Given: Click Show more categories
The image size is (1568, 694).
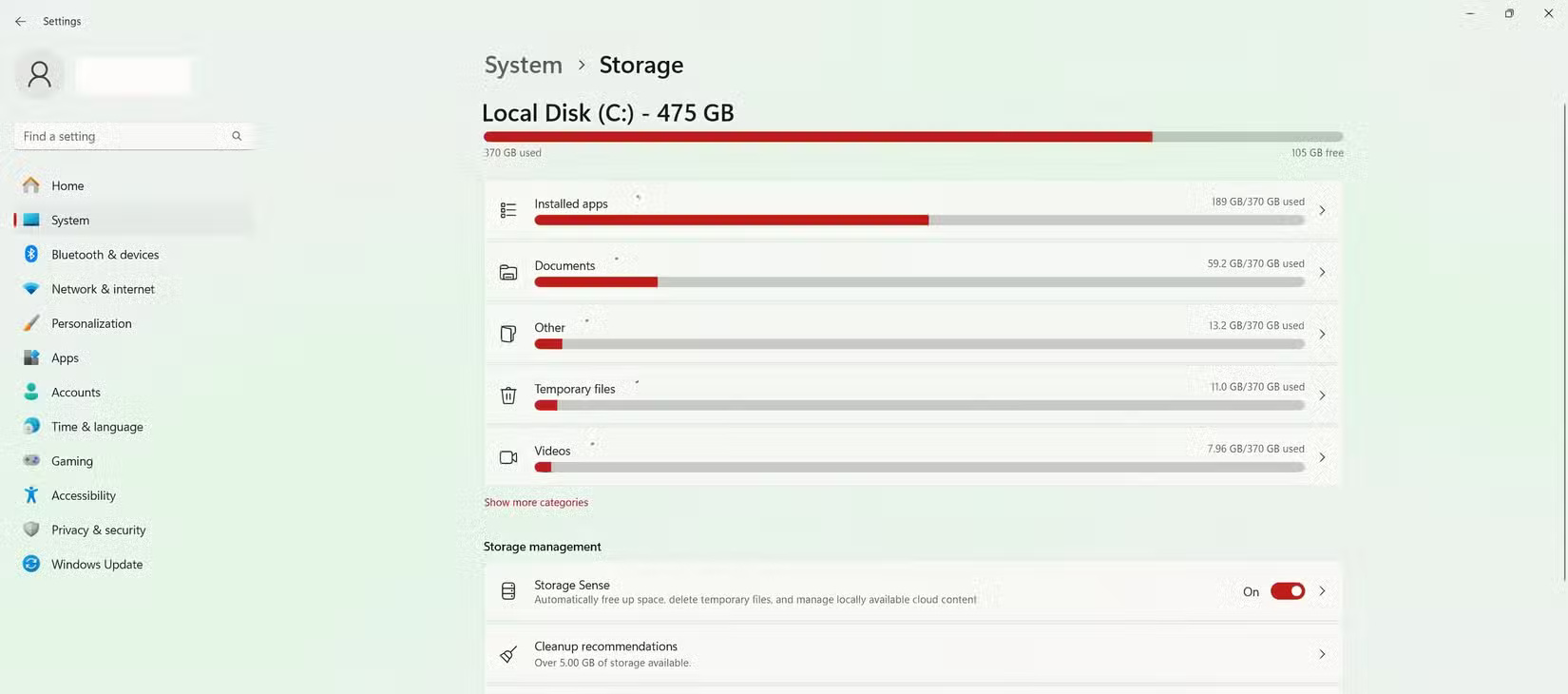Looking at the screenshot, I should tap(536, 502).
